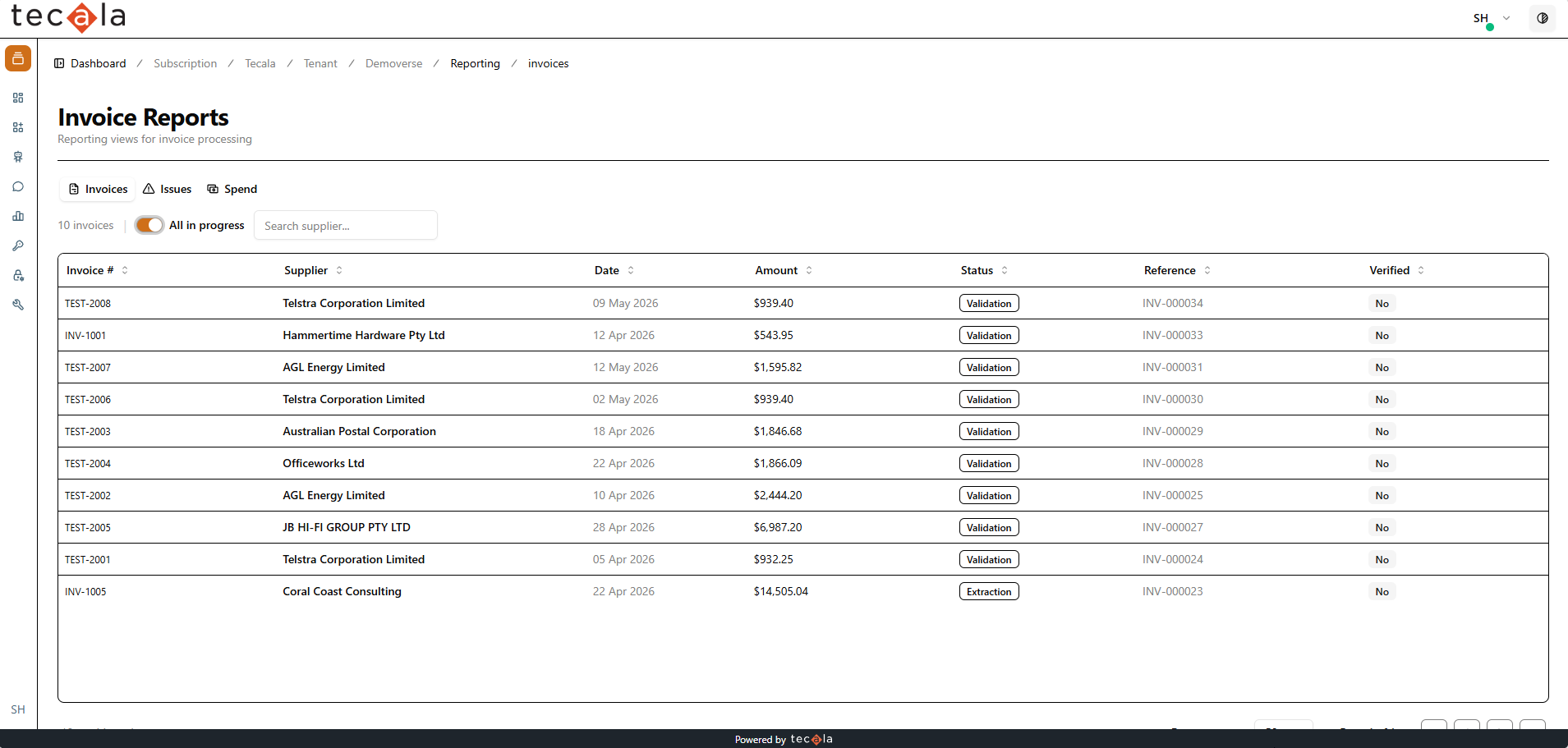Screen dimensions: 1568x748
Task: Select supplier JB HI-FI GROUP PTY LTD
Action: (347, 527)
